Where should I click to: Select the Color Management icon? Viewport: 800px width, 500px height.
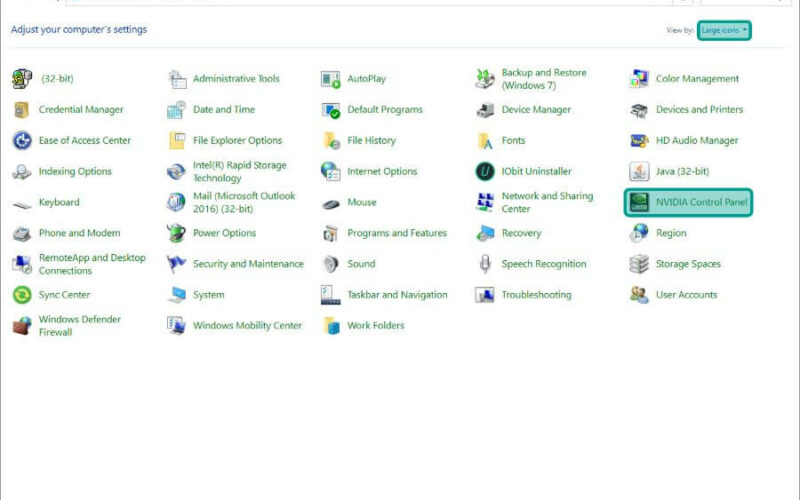pyautogui.click(x=639, y=79)
